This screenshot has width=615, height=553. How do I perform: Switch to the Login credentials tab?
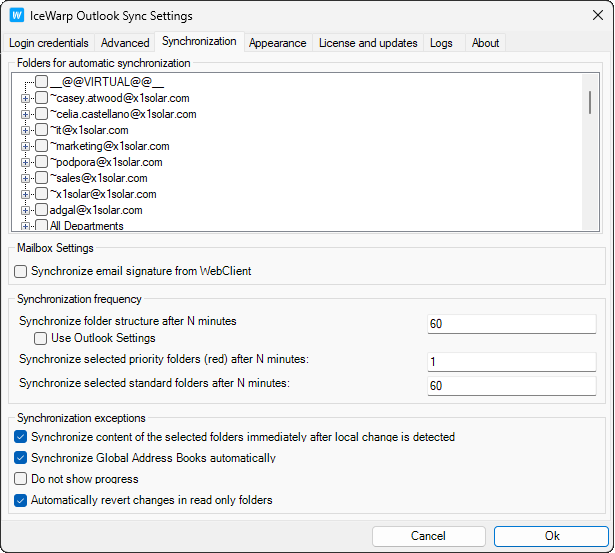coord(49,43)
